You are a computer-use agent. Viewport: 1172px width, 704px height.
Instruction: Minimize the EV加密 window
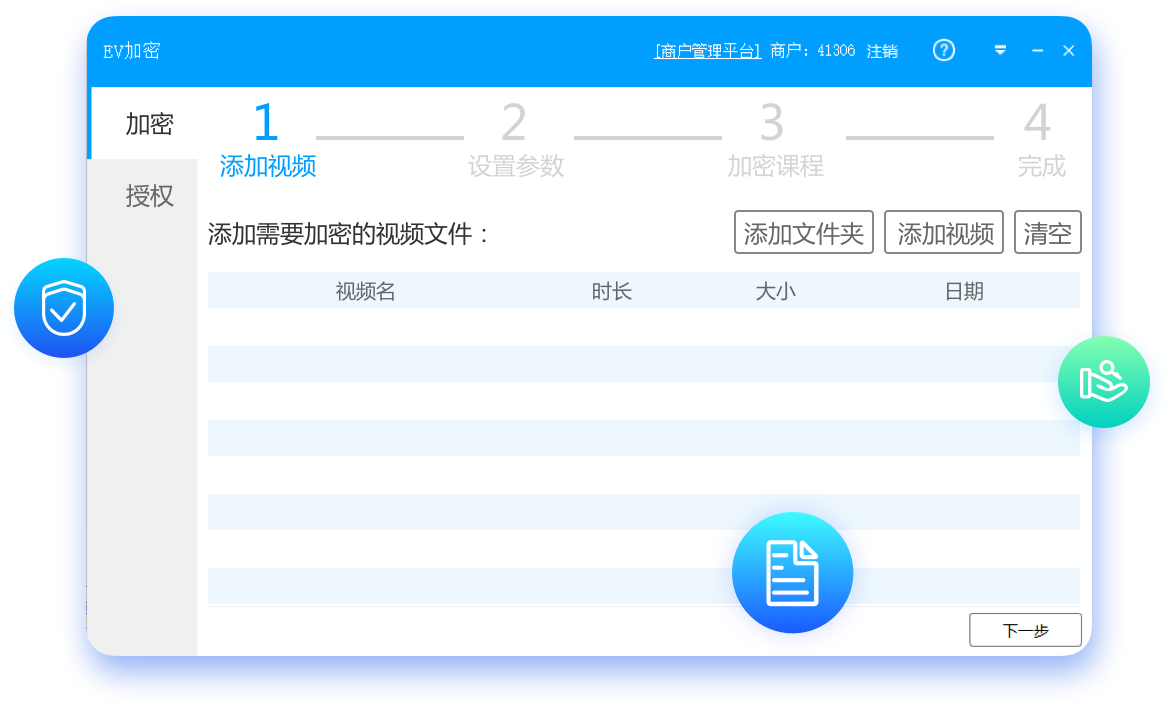[1037, 51]
